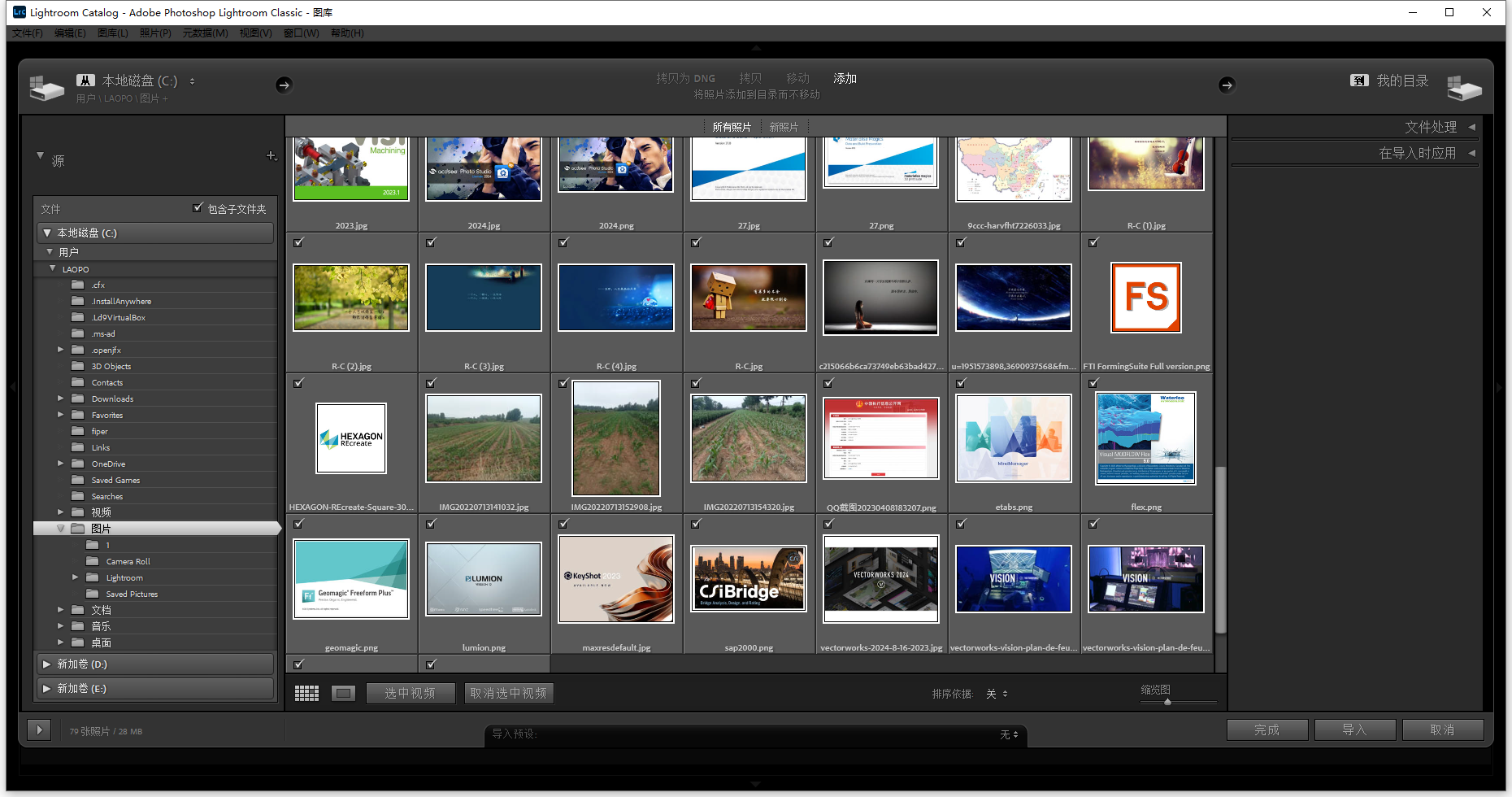The width and height of the screenshot is (1512, 797).
Task: Select Saved Pictures folder
Action: 132,594
